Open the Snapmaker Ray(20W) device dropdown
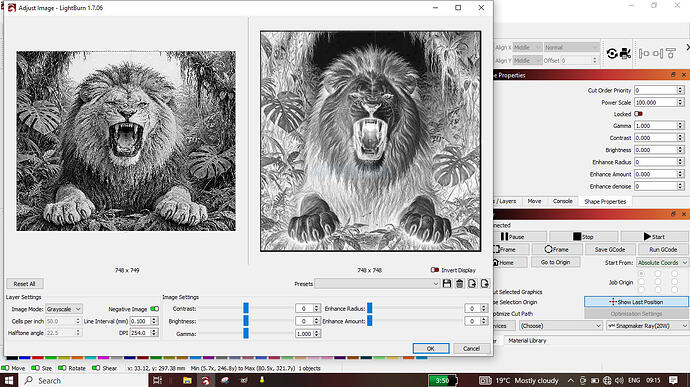This screenshot has height=387, width=690. point(647,326)
